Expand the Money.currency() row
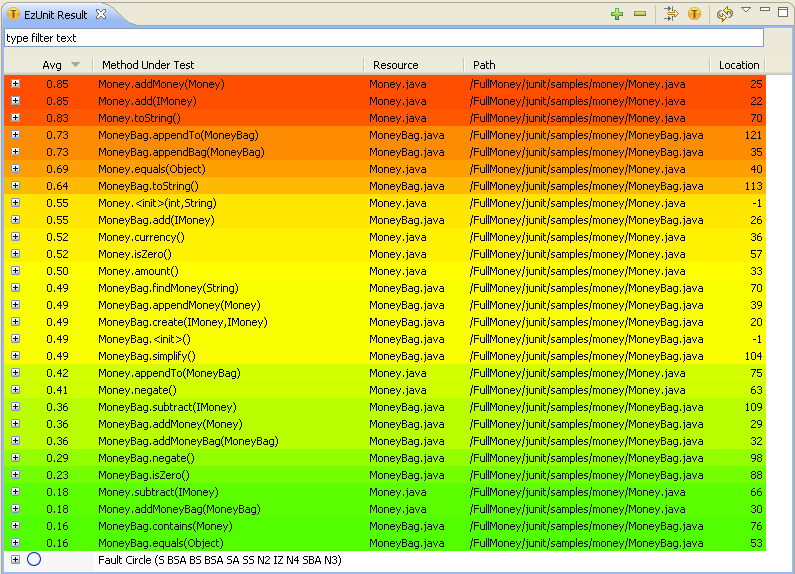Image resolution: width=795 pixels, height=574 pixels. [16, 237]
